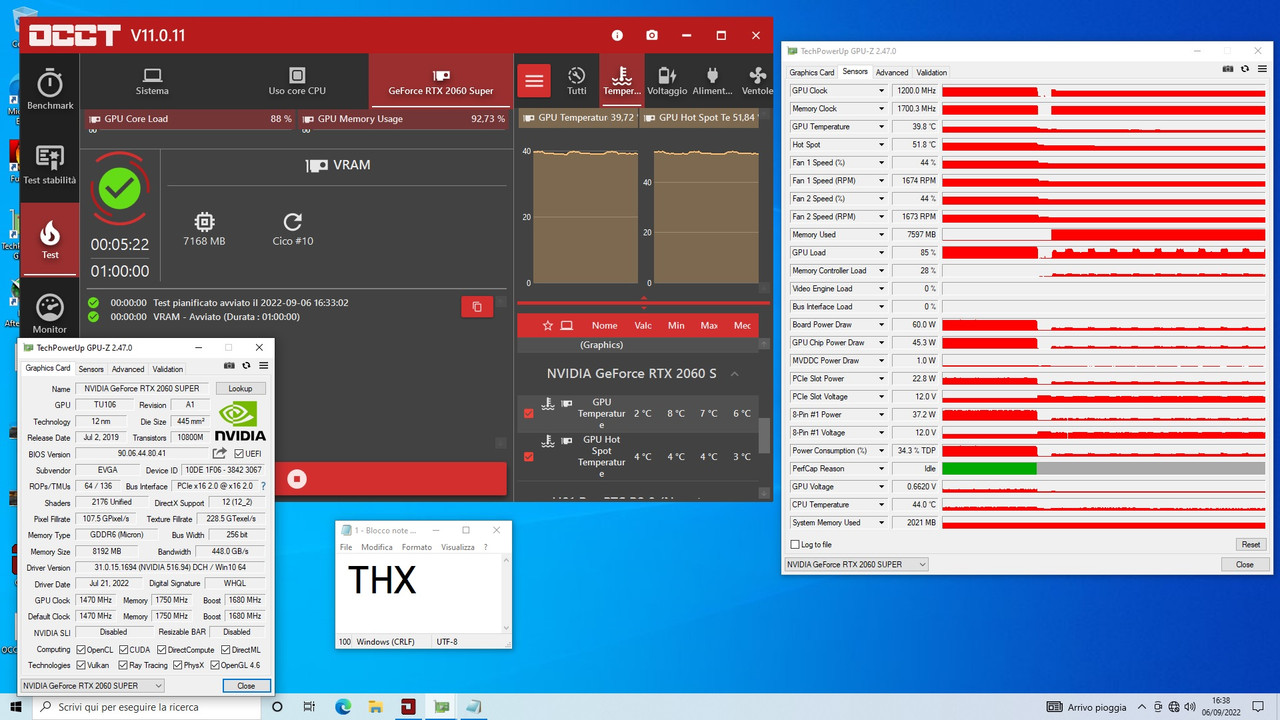The width and height of the screenshot is (1280, 720).
Task: Open the GPU Clock sensor dropdown
Action: tap(881, 91)
